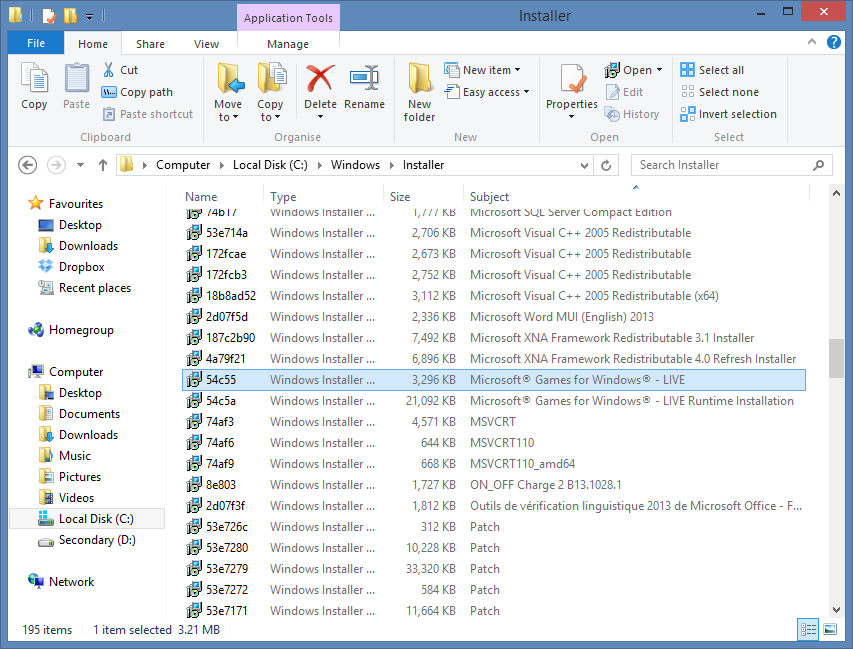Open Homegroup in the navigation pane
This screenshot has height=649, width=853.
coord(71,330)
